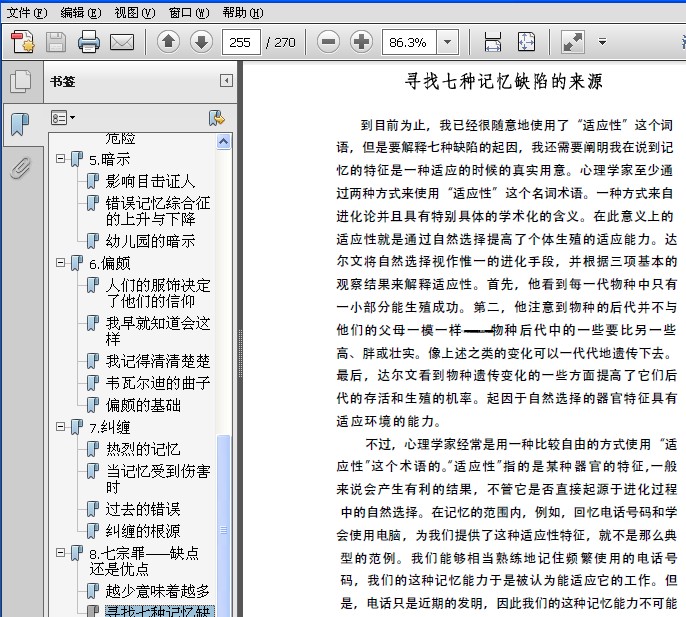Select bookmark 韦瓦尔迪的曲子
This screenshot has height=617, width=686.
pos(158,383)
